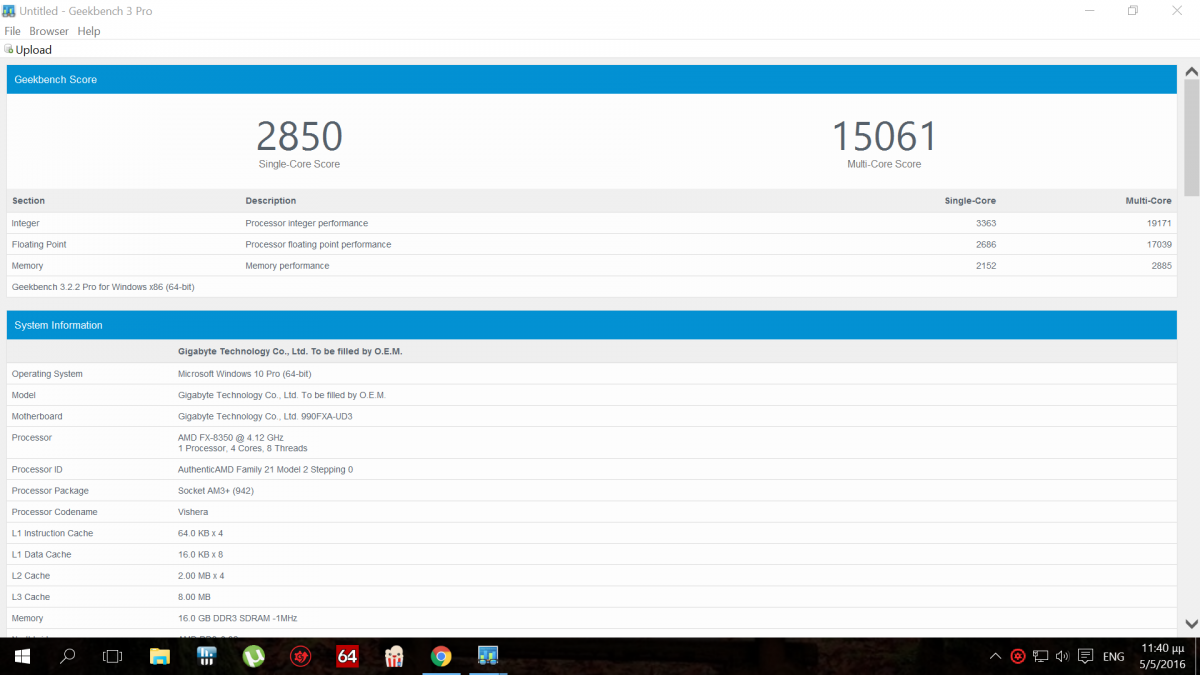Open the Action Center notifications icon
The width and height of the screenshot is (1200, 675).
coord(1085,656)
